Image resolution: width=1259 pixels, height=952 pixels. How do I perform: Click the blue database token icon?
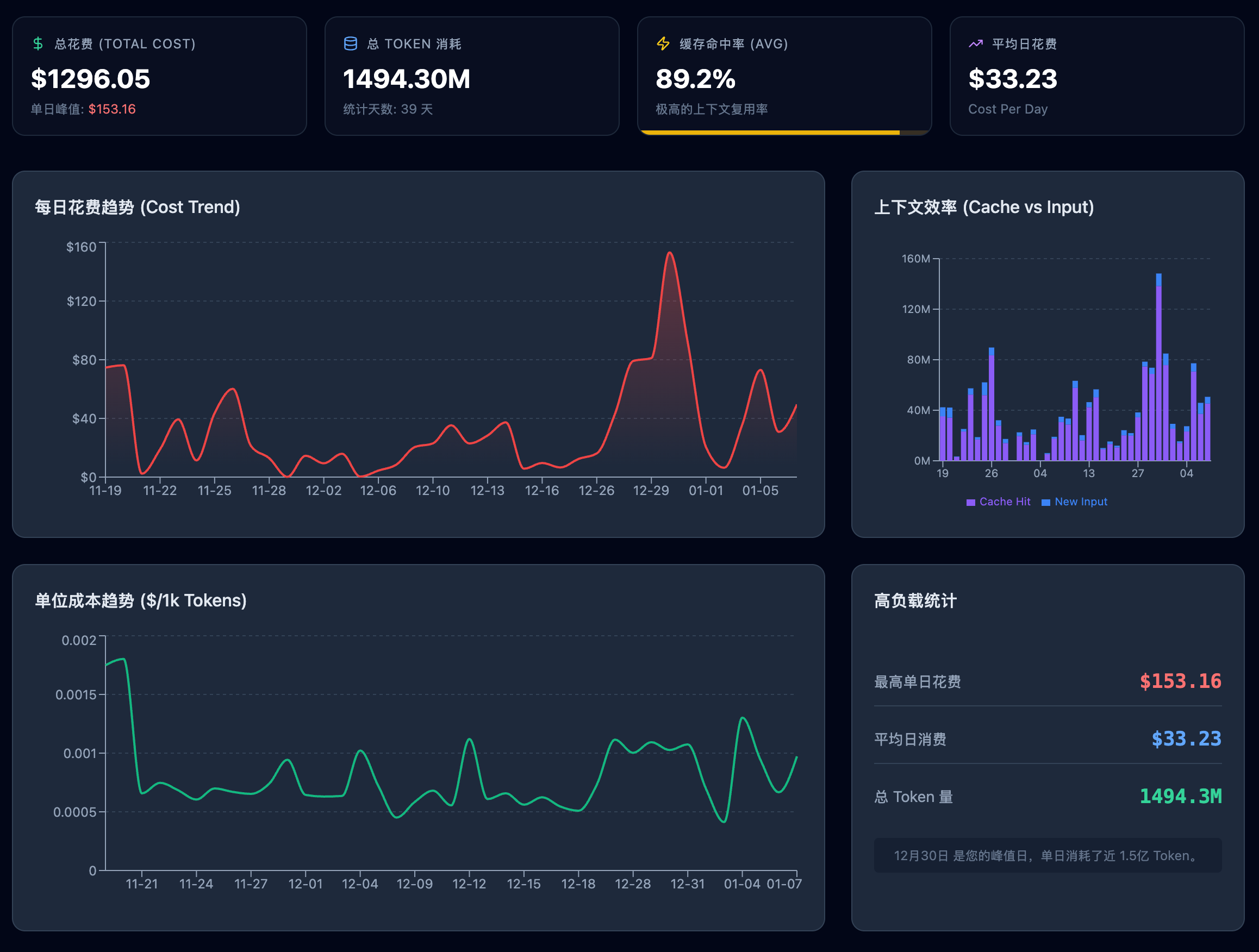pyautogui.click(x=351, y=44)
